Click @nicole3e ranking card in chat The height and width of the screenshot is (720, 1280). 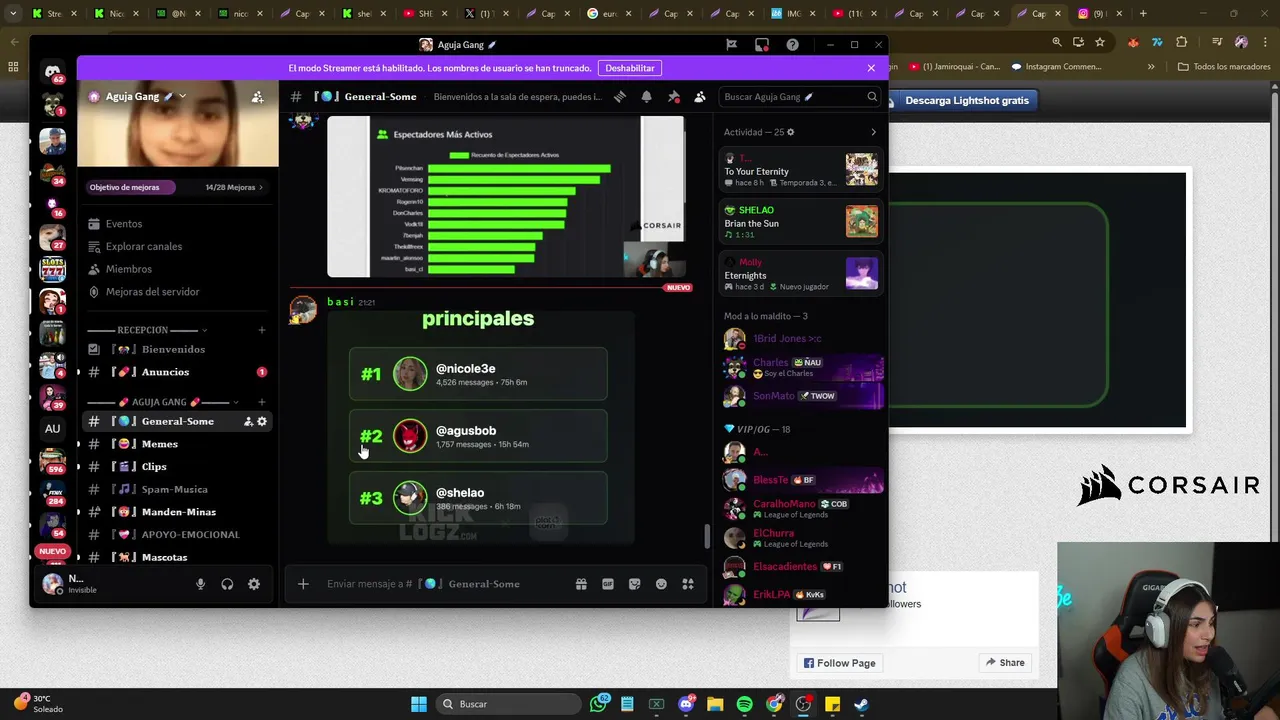click(478, 374)
